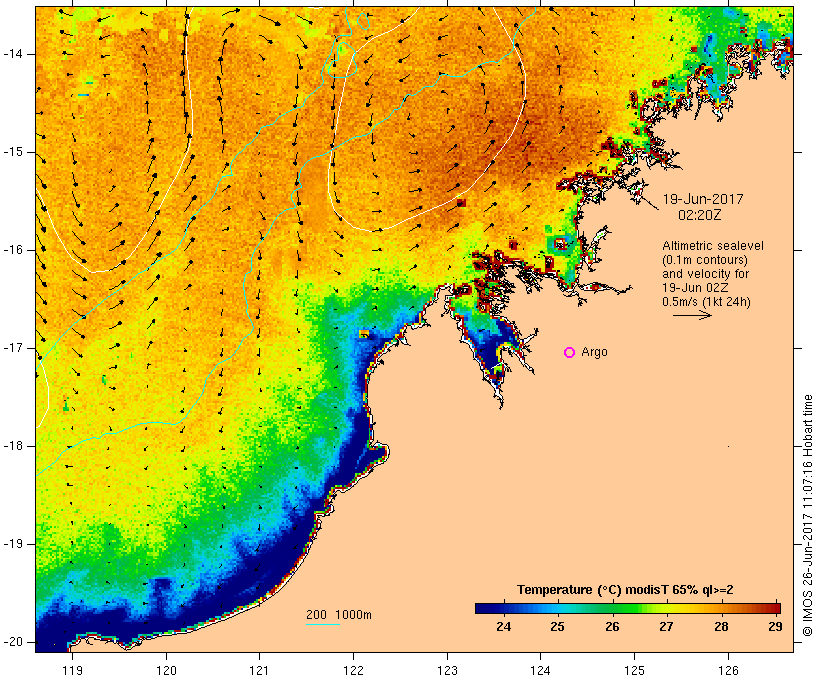The image size is (820, 680).
Task: Click the colorbar tick label '27'
Action: click(666, 627)
